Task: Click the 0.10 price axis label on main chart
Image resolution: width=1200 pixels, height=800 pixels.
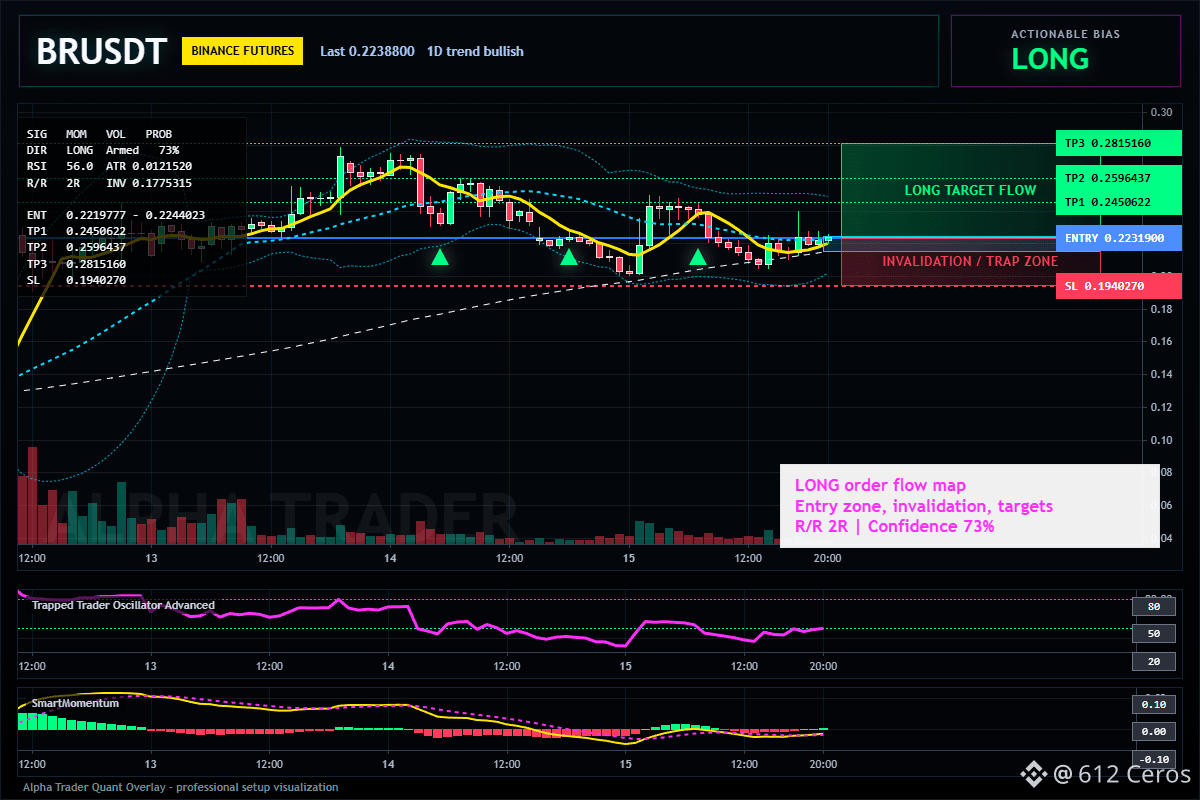Action: pos(1161,440)
